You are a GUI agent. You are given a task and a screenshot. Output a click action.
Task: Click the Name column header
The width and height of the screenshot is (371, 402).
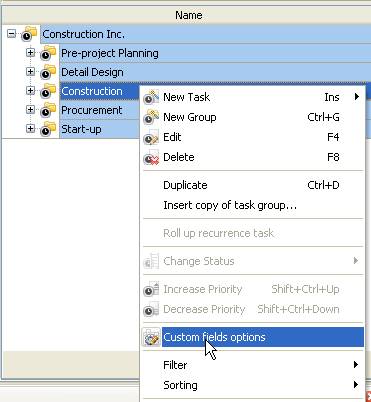[x=187, y=15]
